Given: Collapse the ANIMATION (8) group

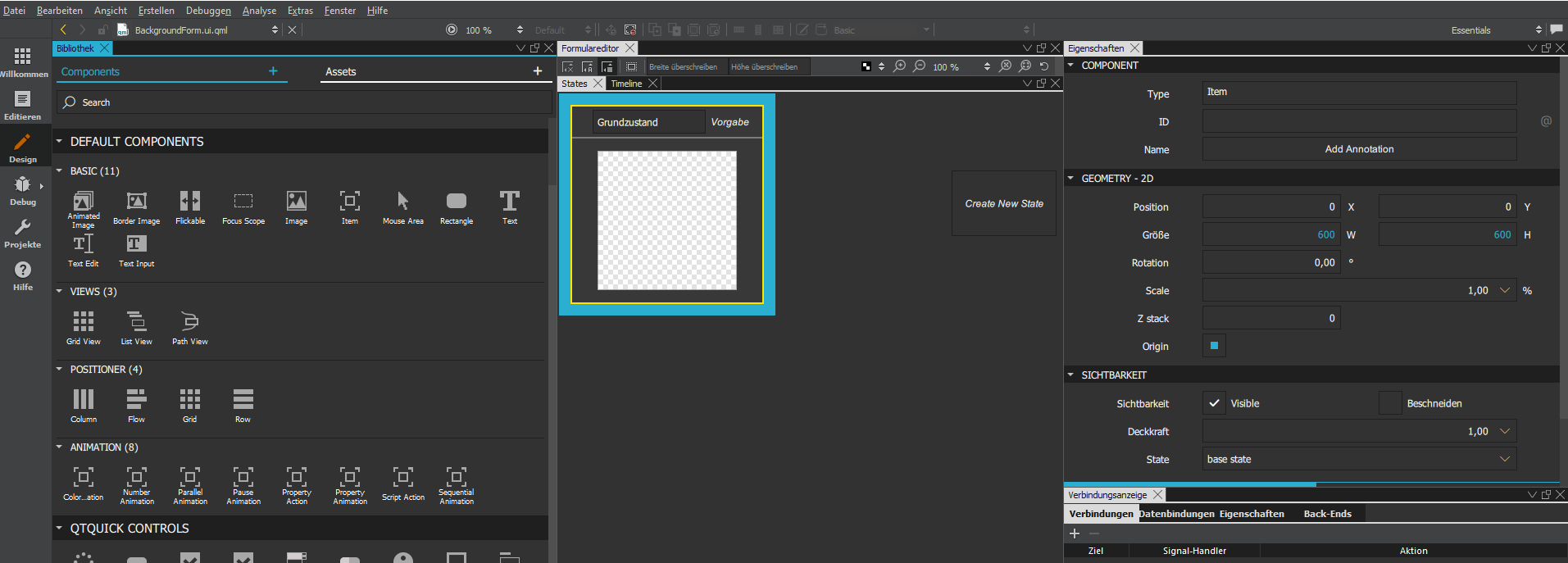Looking at the screenshot, I should (59, 447).
